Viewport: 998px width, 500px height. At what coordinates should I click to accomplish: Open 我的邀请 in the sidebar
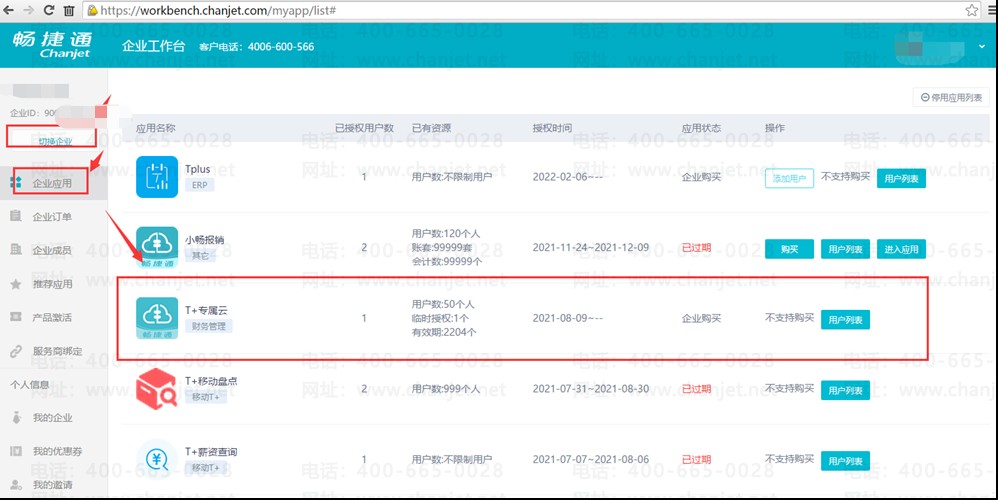click(x=52, y=485)
